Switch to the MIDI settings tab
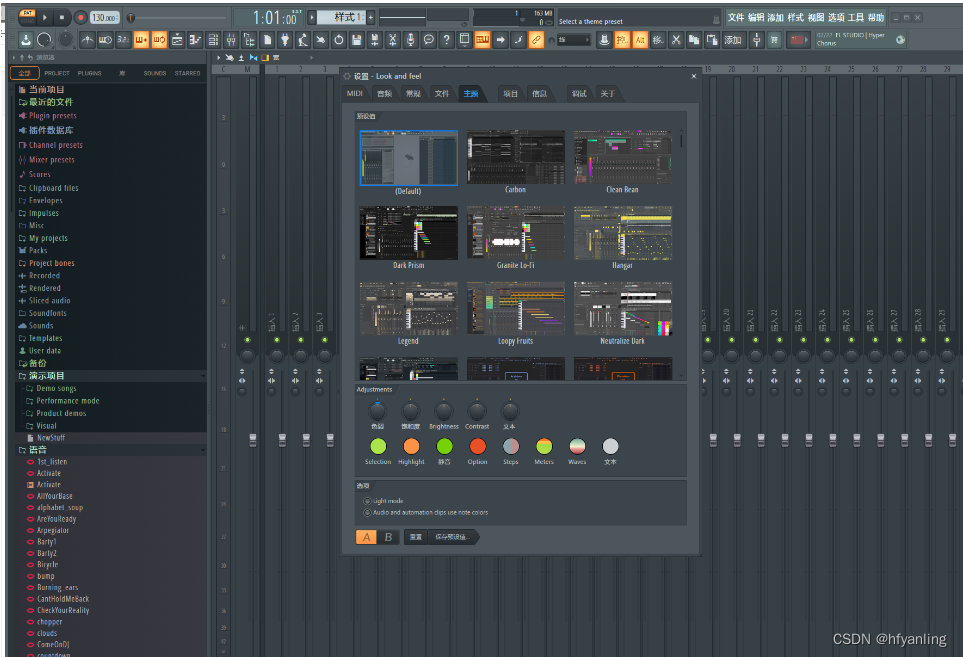Viewport: 963px width, 657px height. [355, 93]
